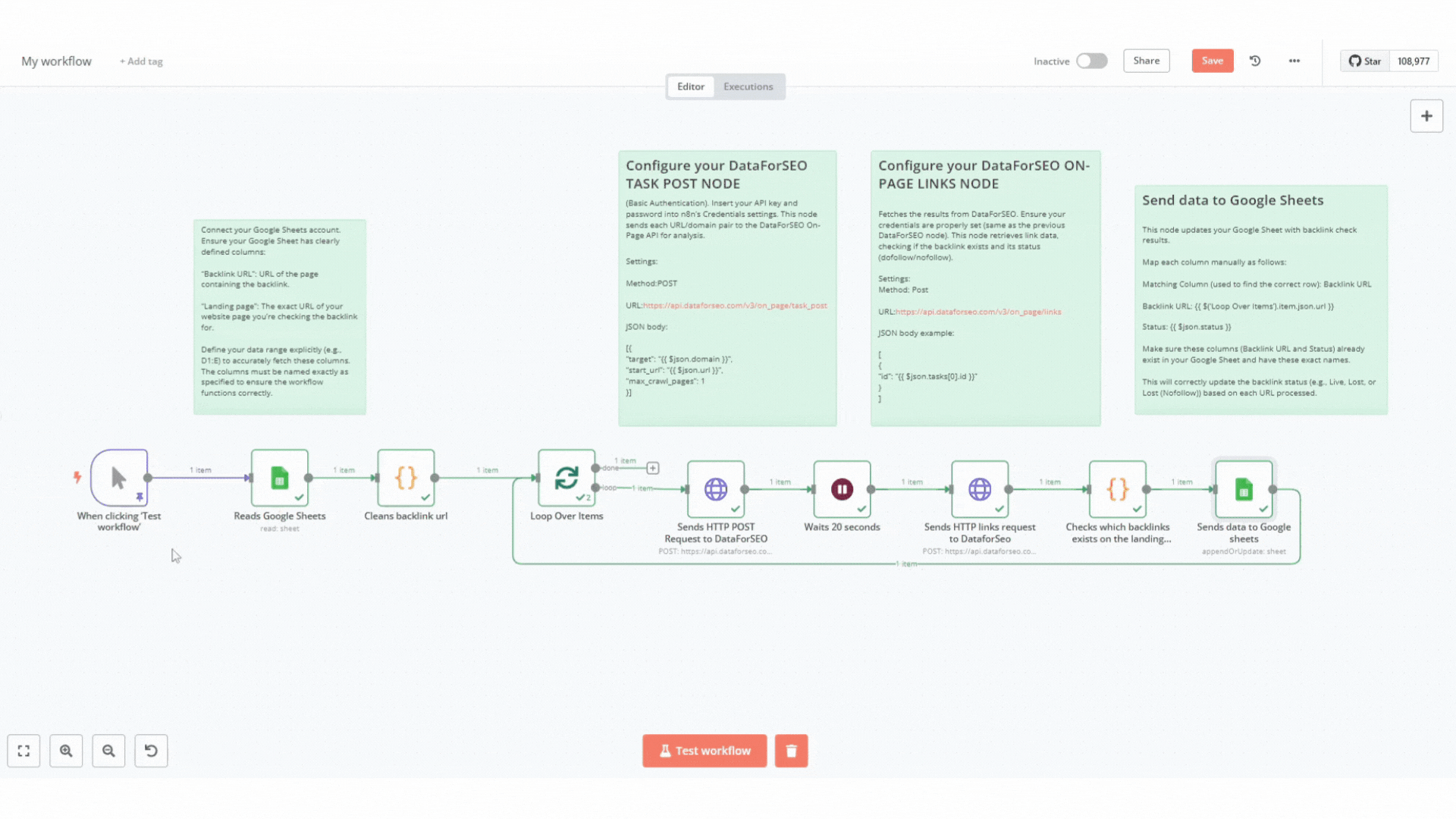This screenshot has width=1456, height=819.
Task: Select the DataForSEO ON-PAGE LINKS sticky note
Action: tap(985, 288)
